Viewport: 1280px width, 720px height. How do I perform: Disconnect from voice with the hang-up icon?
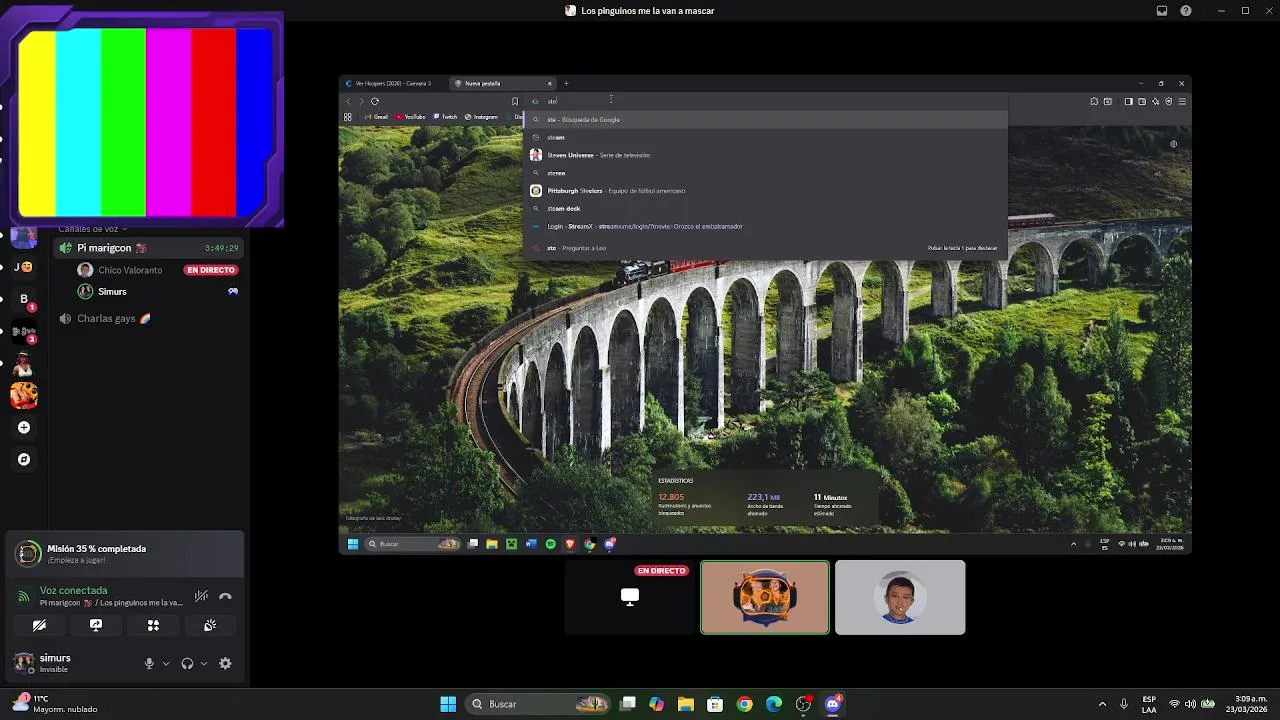tap(225, 596)
